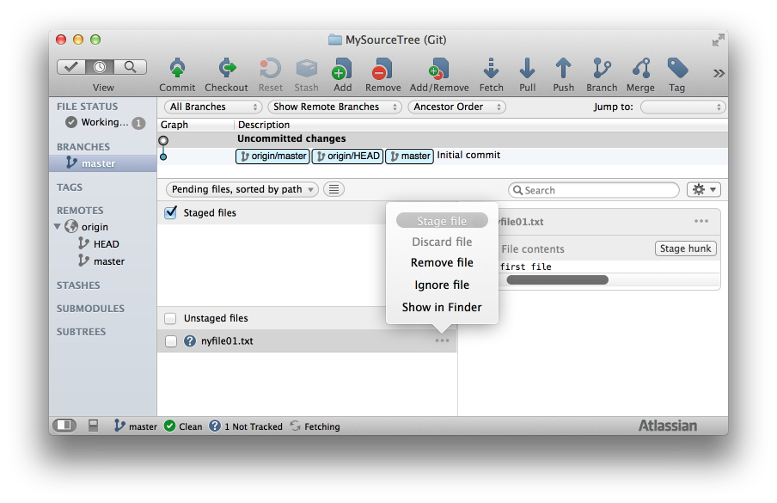
Task: Select the Initial commit row
Action: [x=443, y=156]
